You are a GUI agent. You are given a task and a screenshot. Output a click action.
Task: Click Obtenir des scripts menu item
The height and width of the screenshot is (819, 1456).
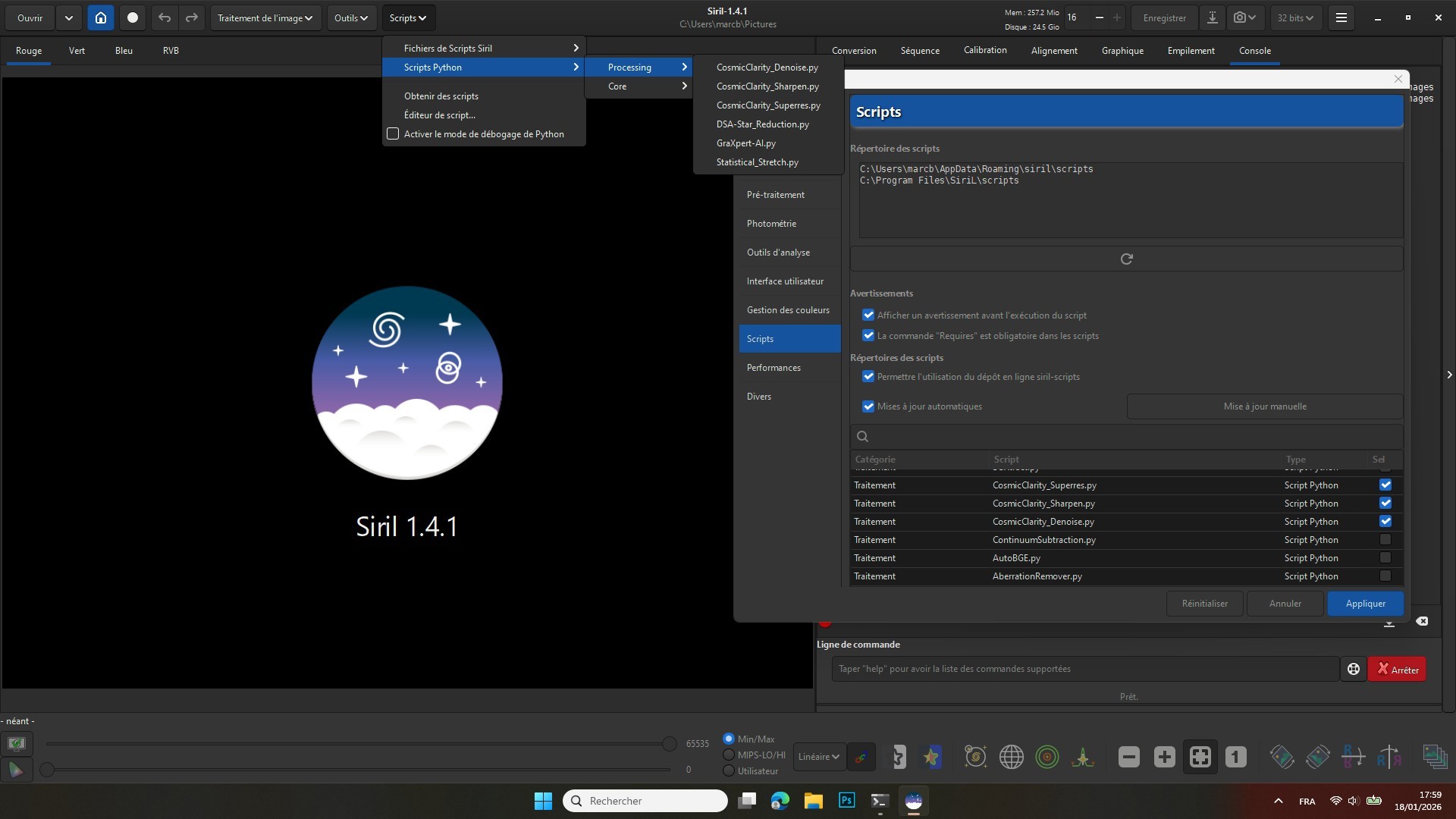484,96
